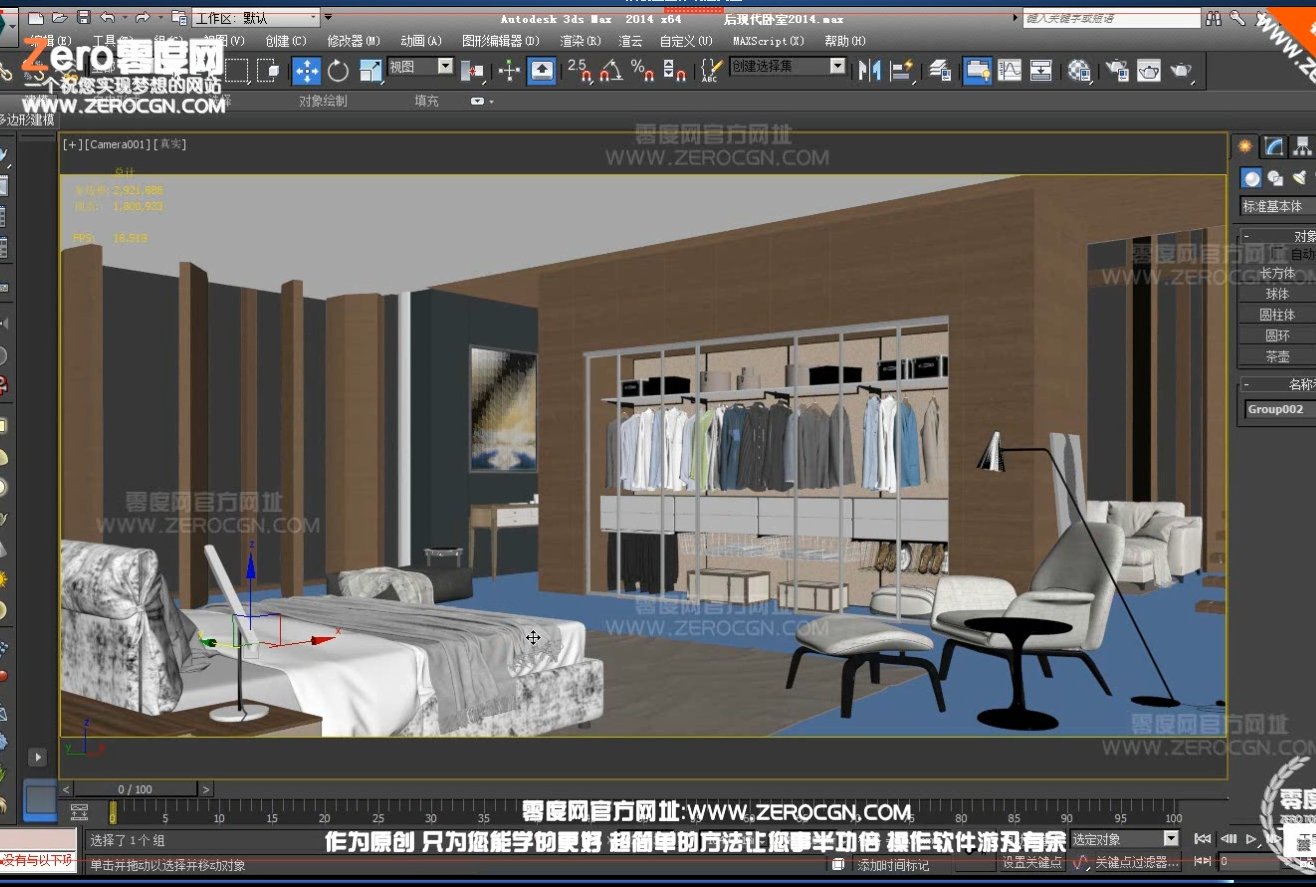Open the Curve Editor icon
Viewport: 1316px width, 887px height.
click(x=1010, y=70)
